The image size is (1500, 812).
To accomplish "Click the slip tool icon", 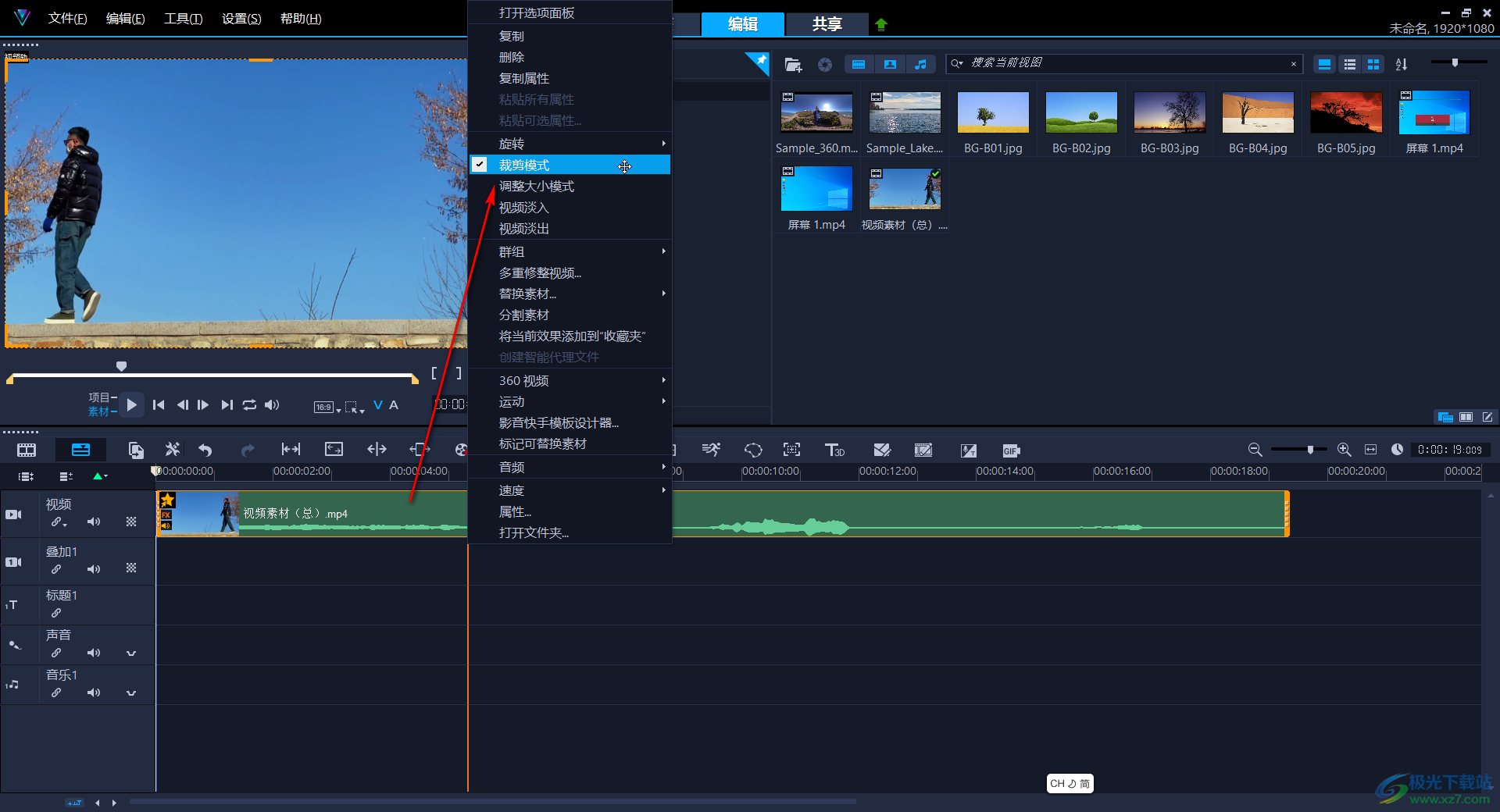I will (x=291, y=450).
